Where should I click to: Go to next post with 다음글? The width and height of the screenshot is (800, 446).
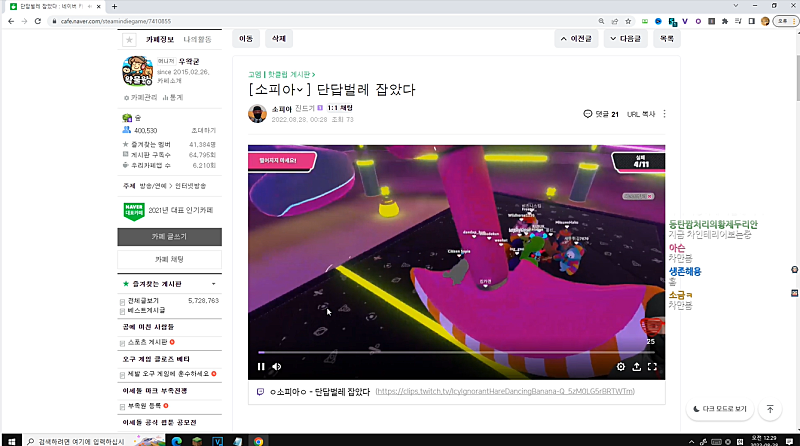point(626,39)
